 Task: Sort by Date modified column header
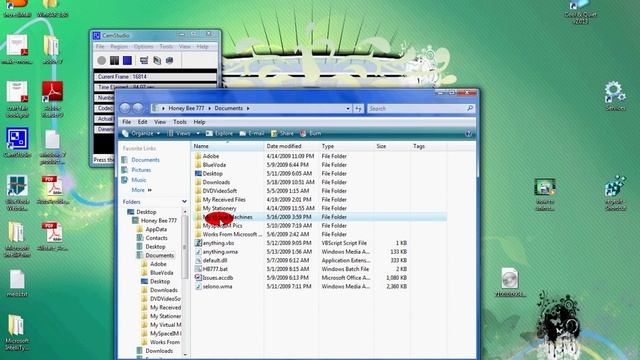tap(292, 146)
